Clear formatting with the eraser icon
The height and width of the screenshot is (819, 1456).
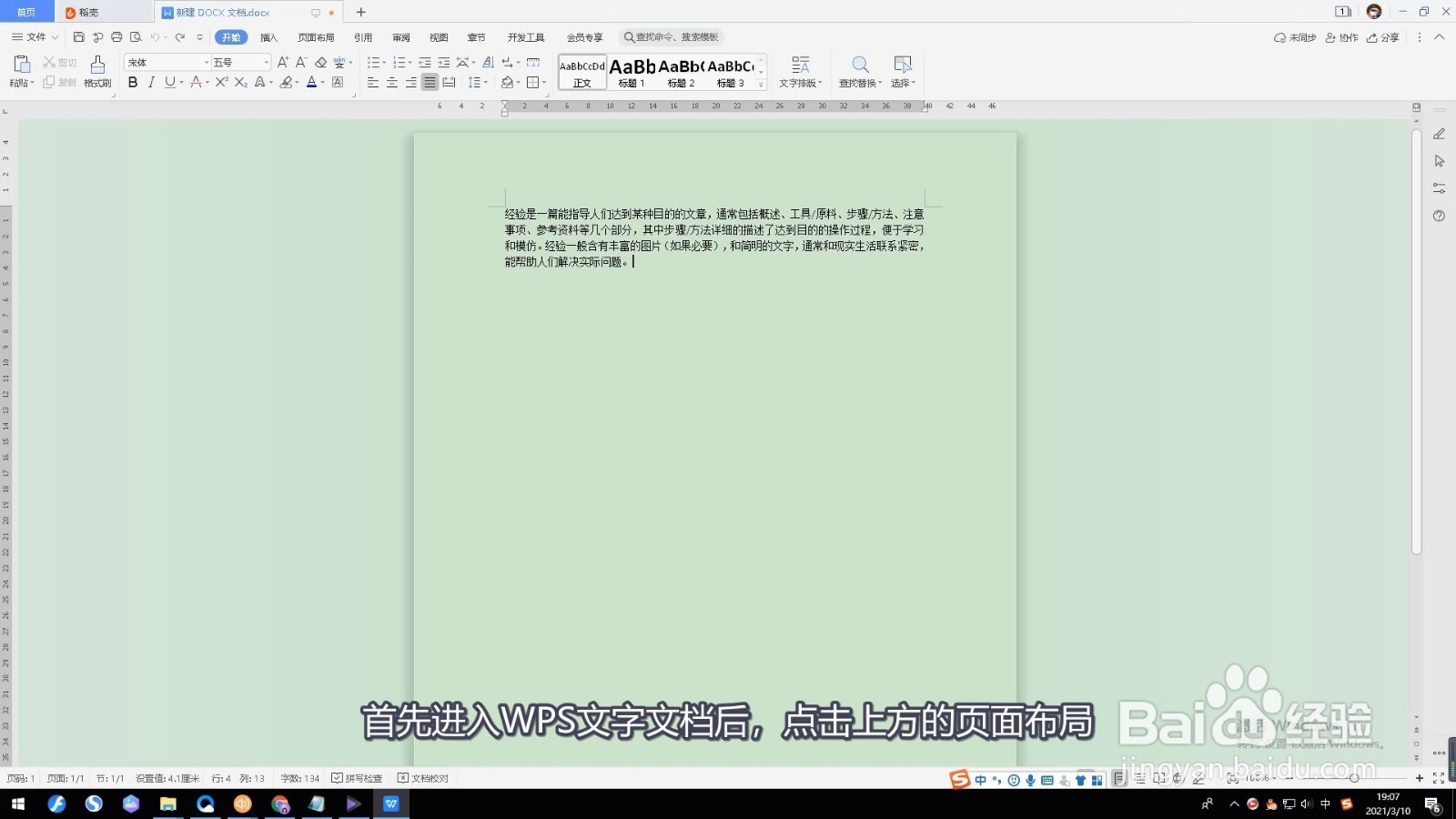[320, 62]
